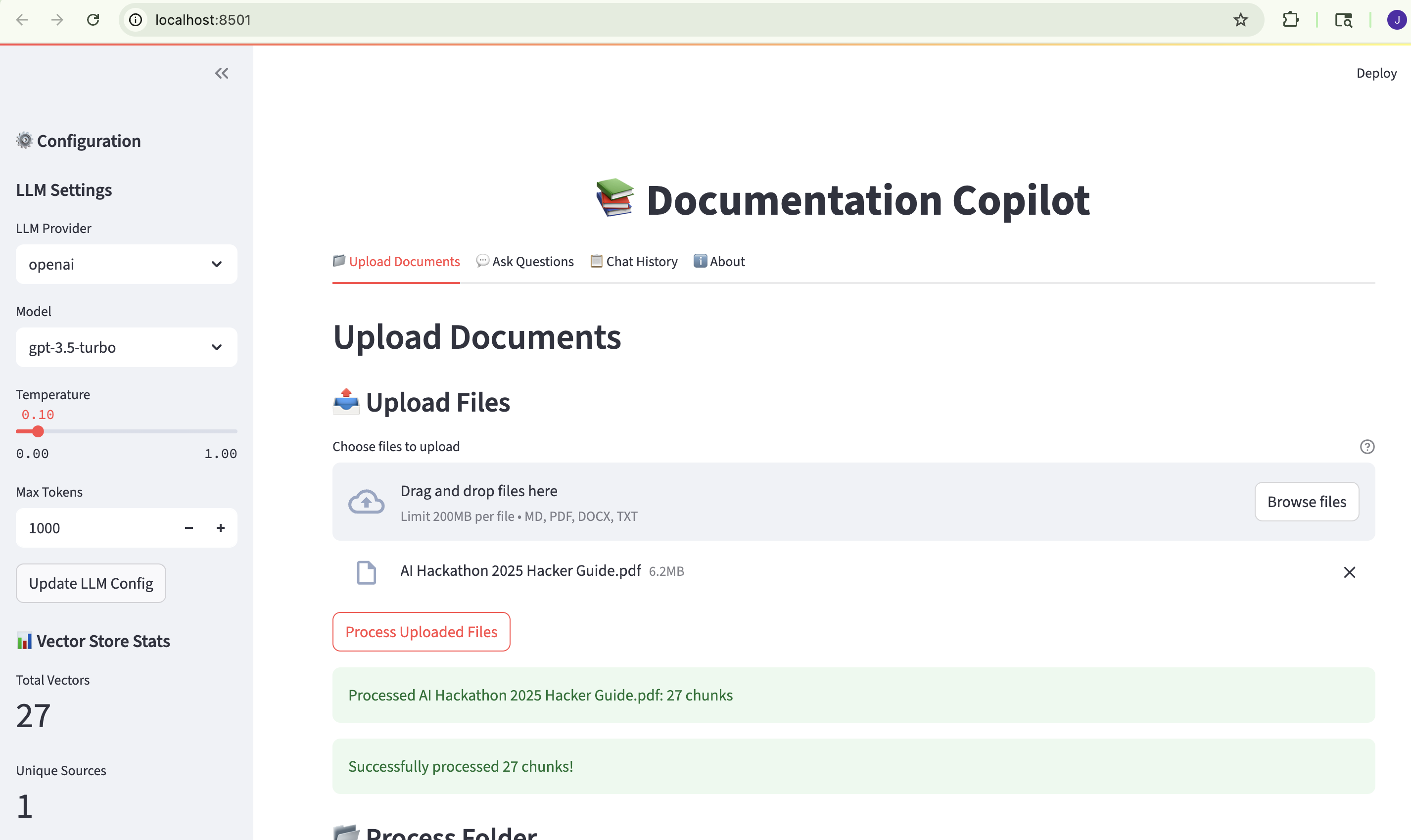1411x840 pixels.
Task: Click the site information icon in address bar
Action: (x=136, y=20)
